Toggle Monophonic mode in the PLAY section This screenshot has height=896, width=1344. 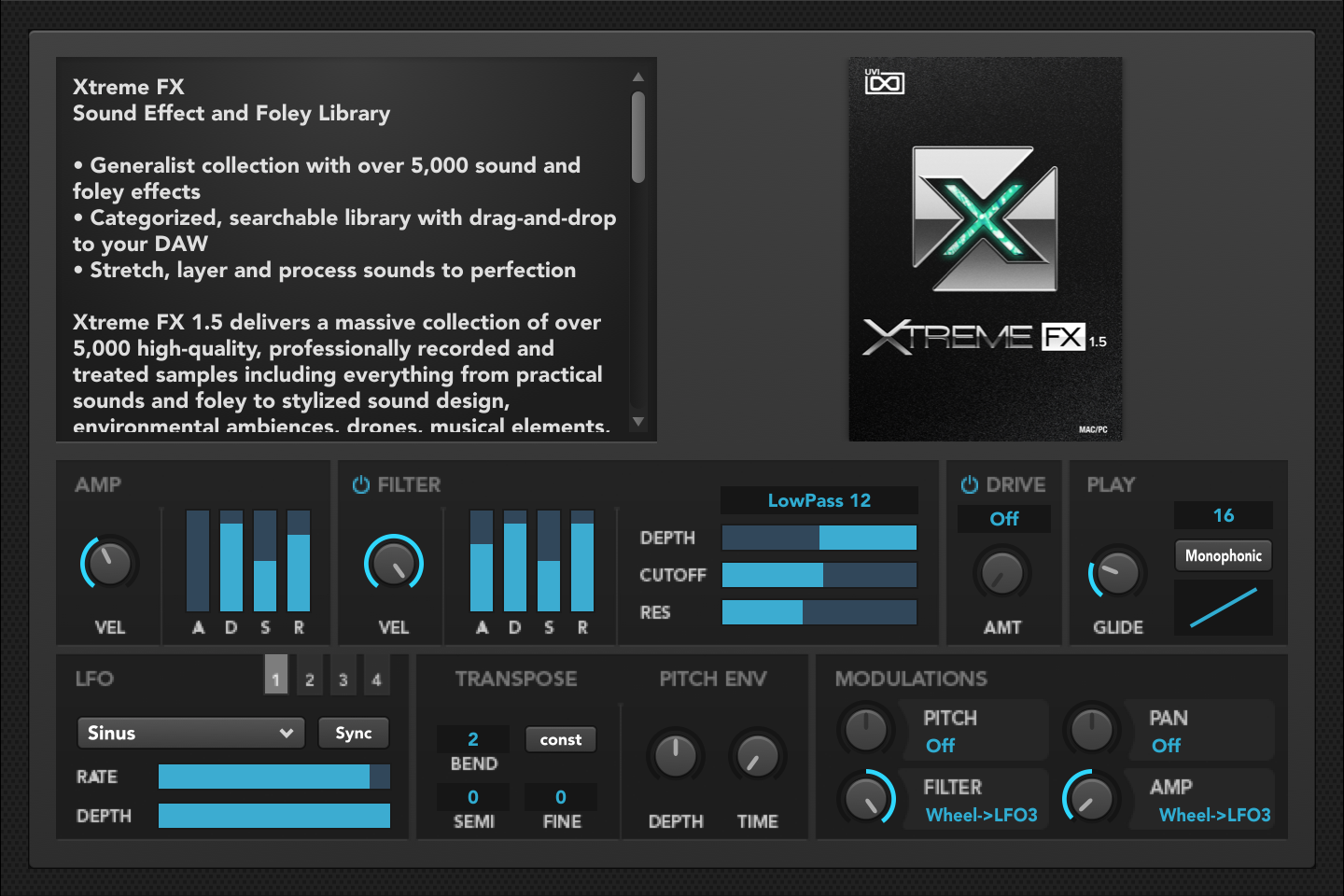(x=1223, y=555)
